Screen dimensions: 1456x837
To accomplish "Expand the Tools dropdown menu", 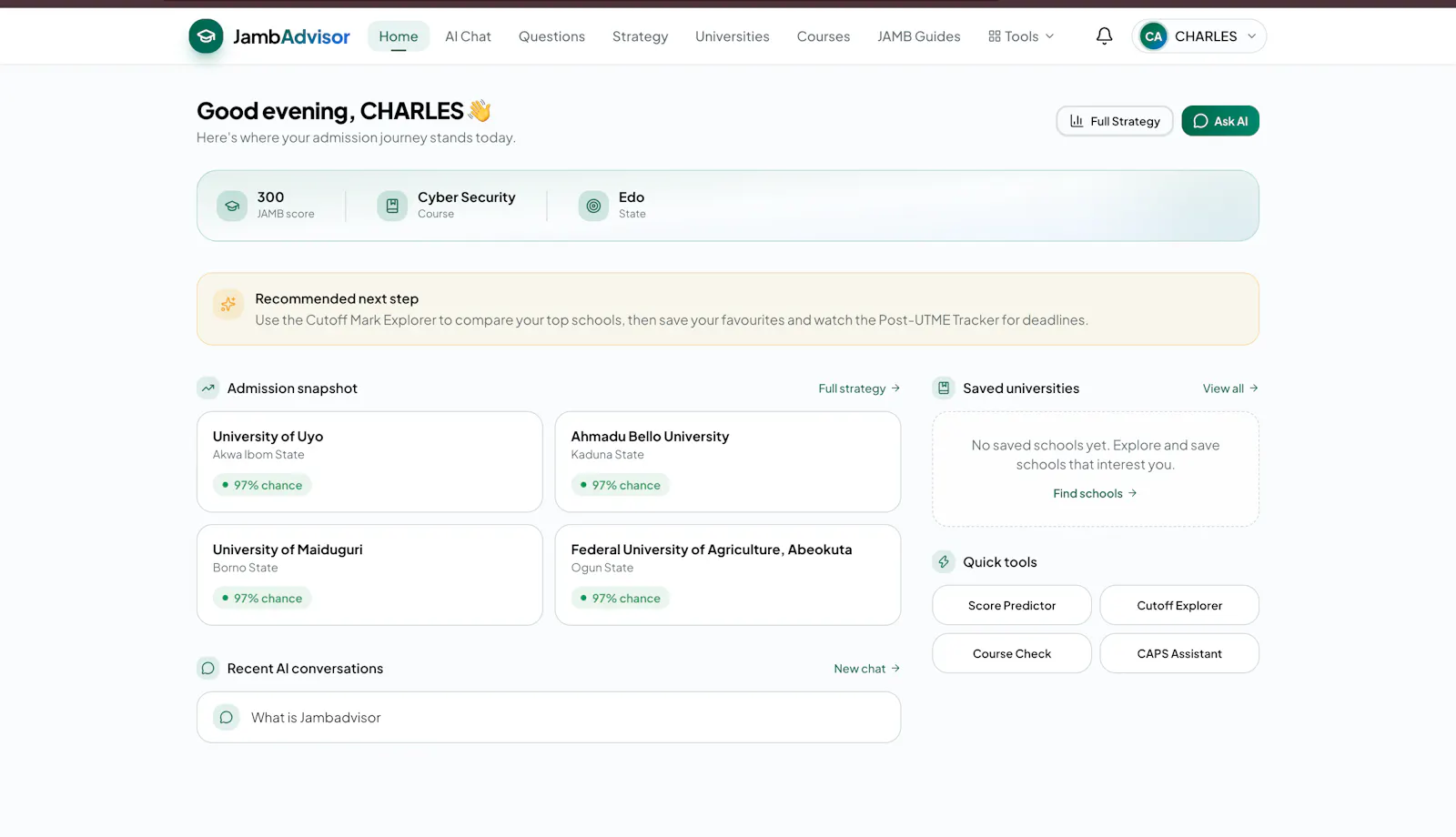I will click(x=1021, y=36).
